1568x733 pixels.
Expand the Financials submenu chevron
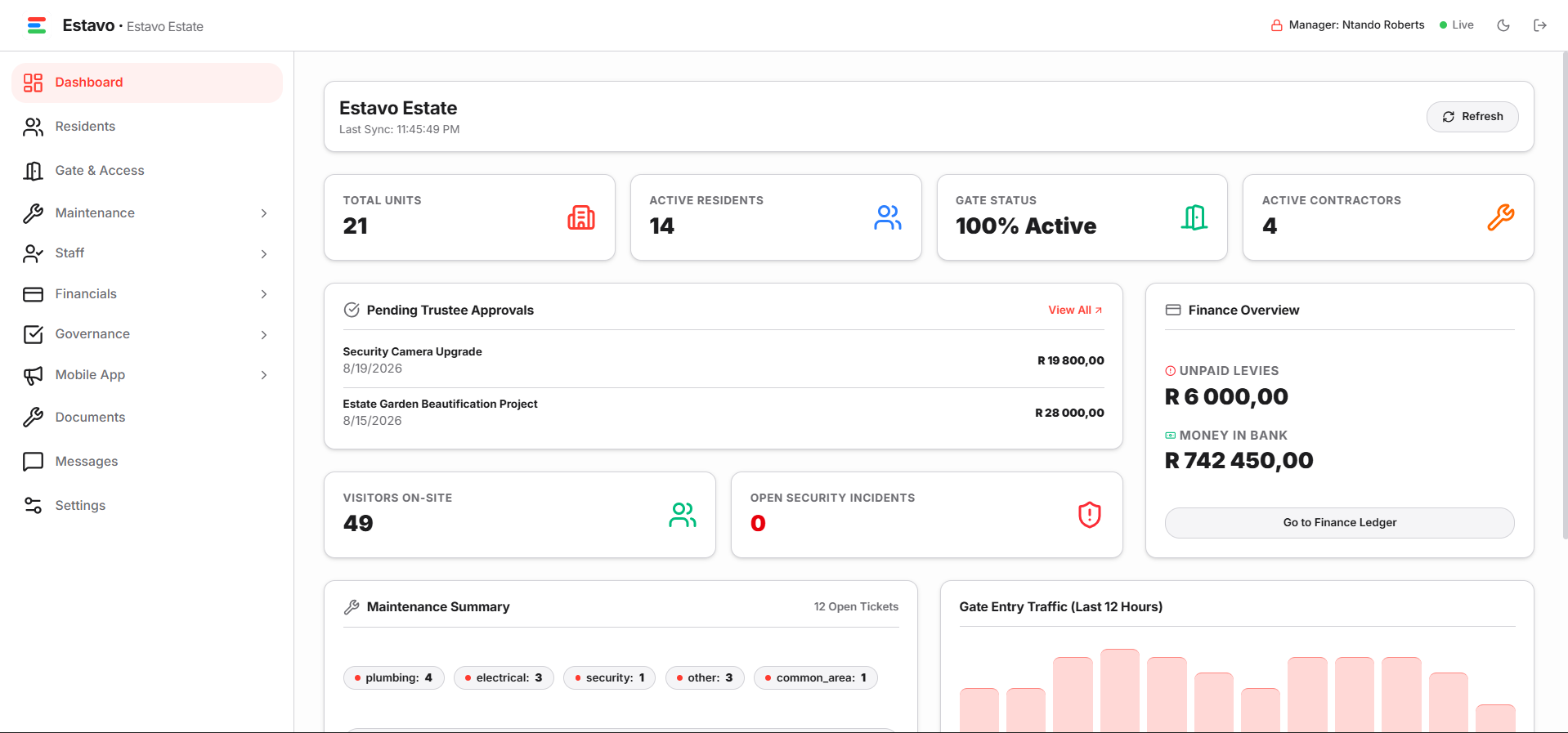(x=264, y=294)
